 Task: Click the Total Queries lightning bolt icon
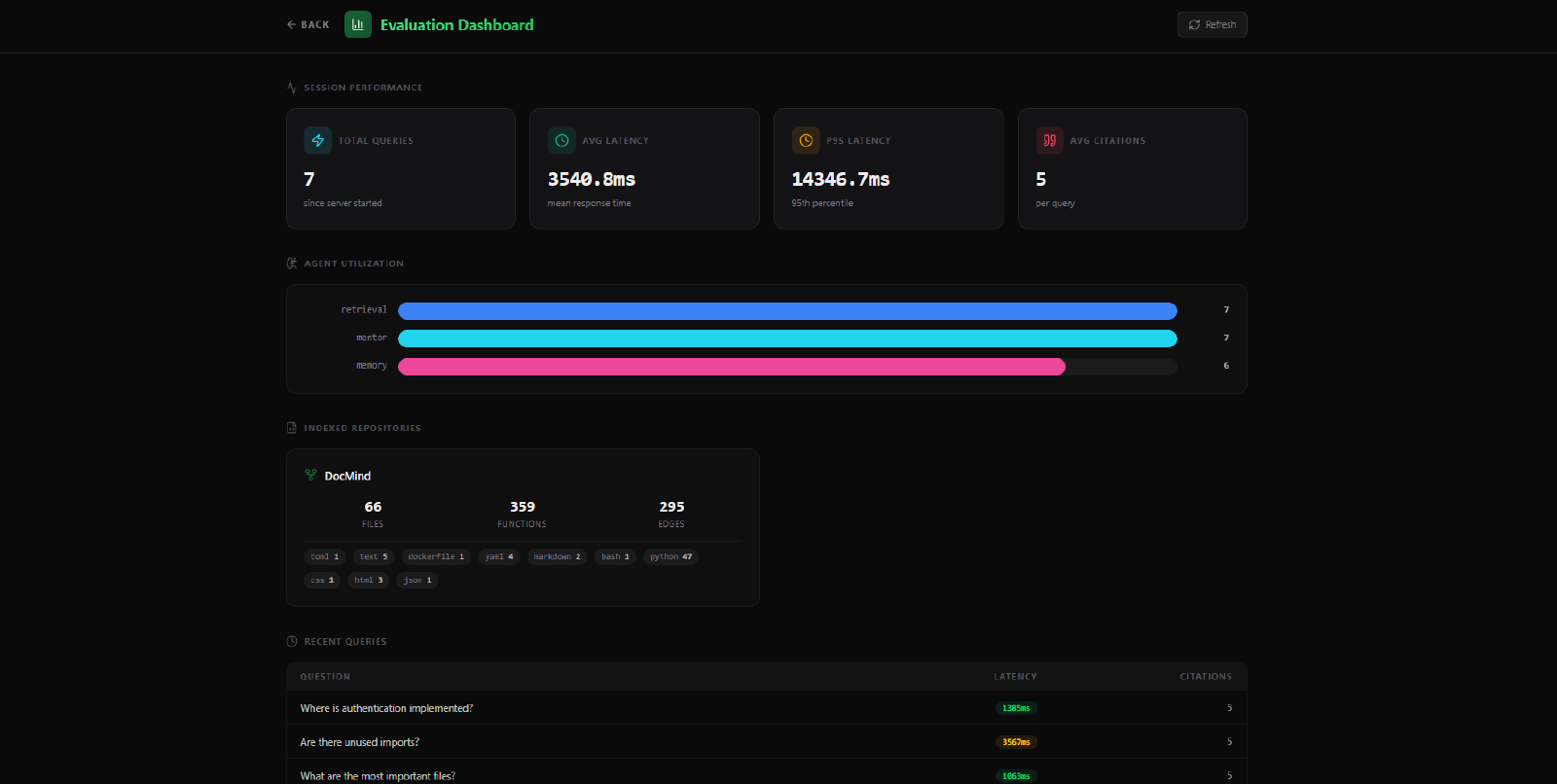[317, 140]
